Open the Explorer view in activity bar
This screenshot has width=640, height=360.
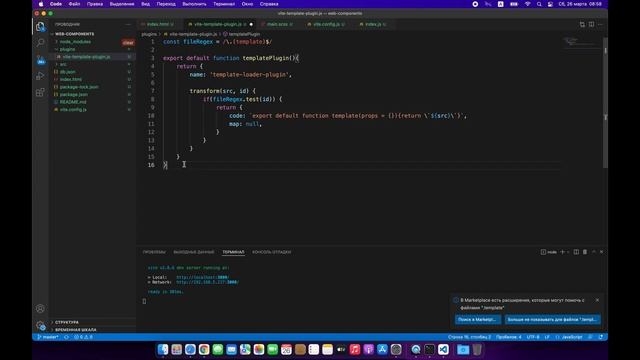tap(40, 27)
